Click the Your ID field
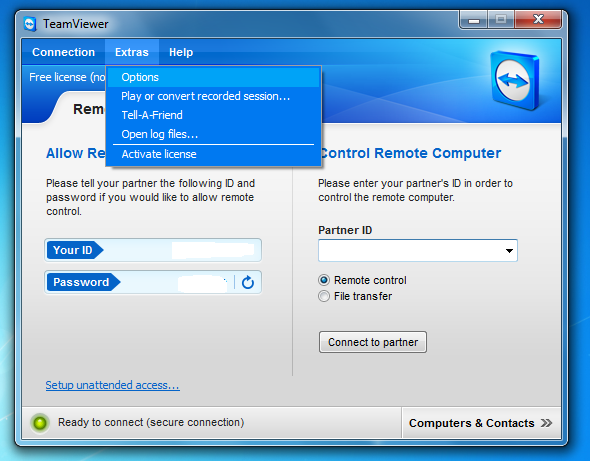 coord(153,250)
